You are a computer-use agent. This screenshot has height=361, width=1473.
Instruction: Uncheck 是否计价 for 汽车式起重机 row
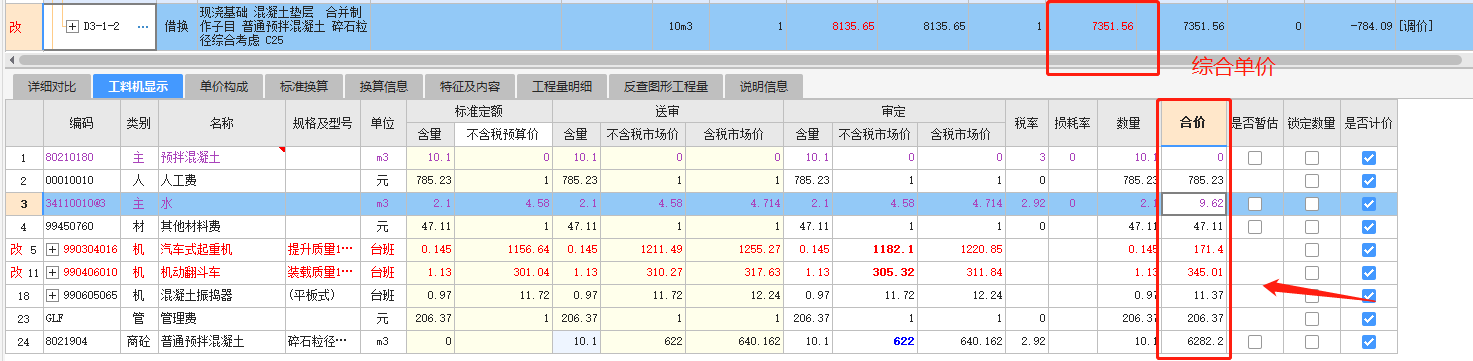tap(1369, 250)
